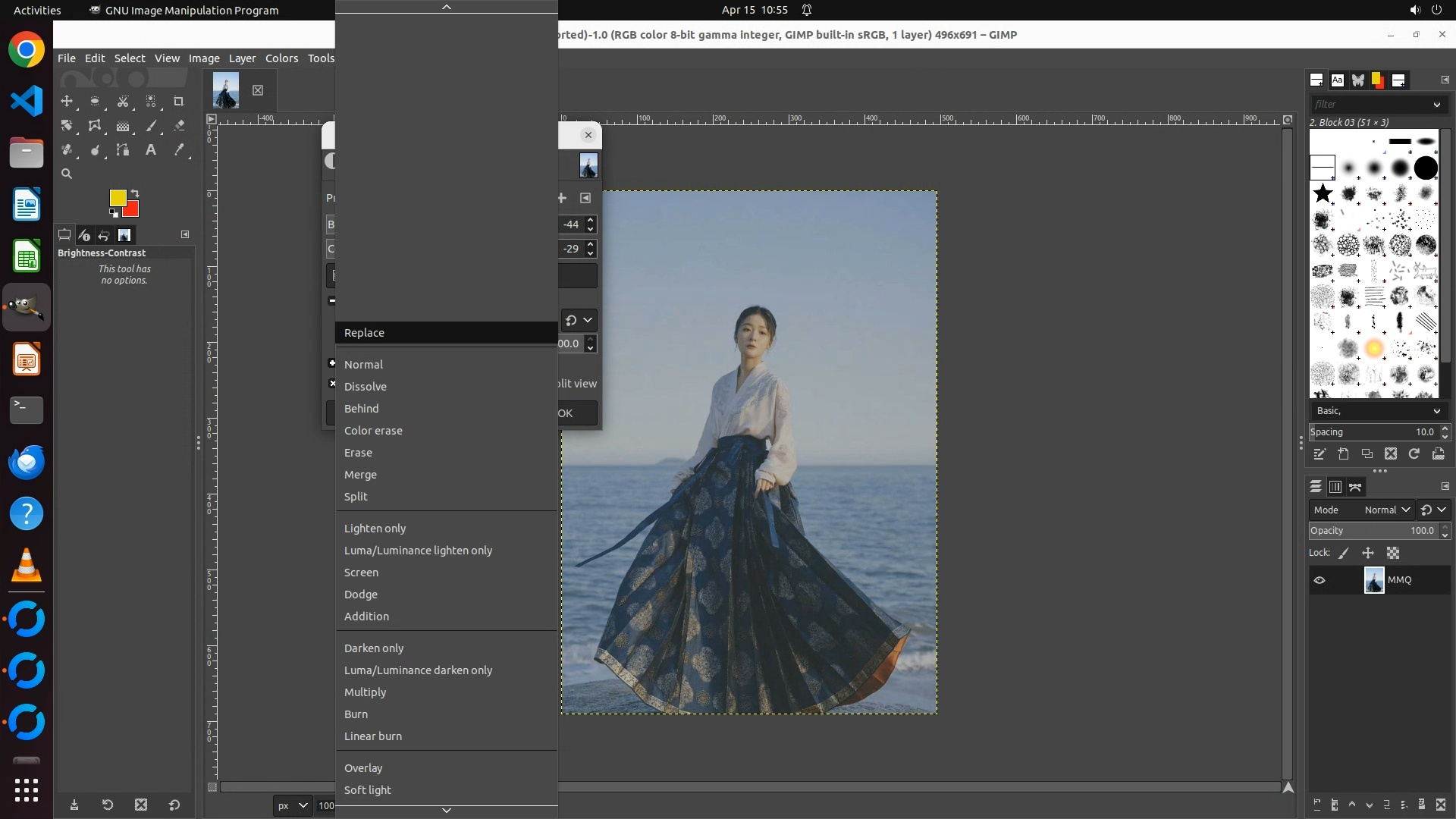Open the Colors menu

coord(281,58)
